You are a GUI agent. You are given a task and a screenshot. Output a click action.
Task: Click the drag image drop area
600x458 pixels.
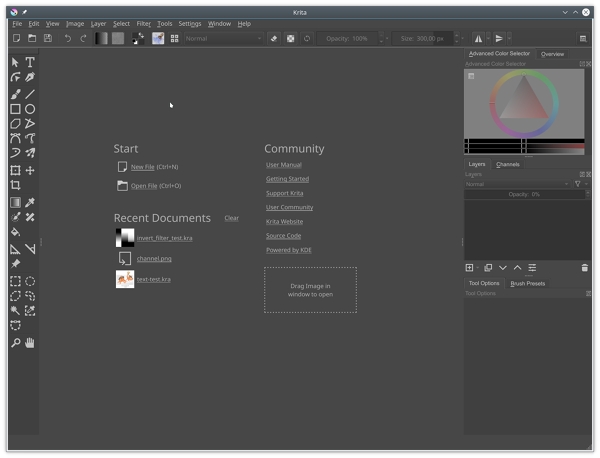click(310, 290)
